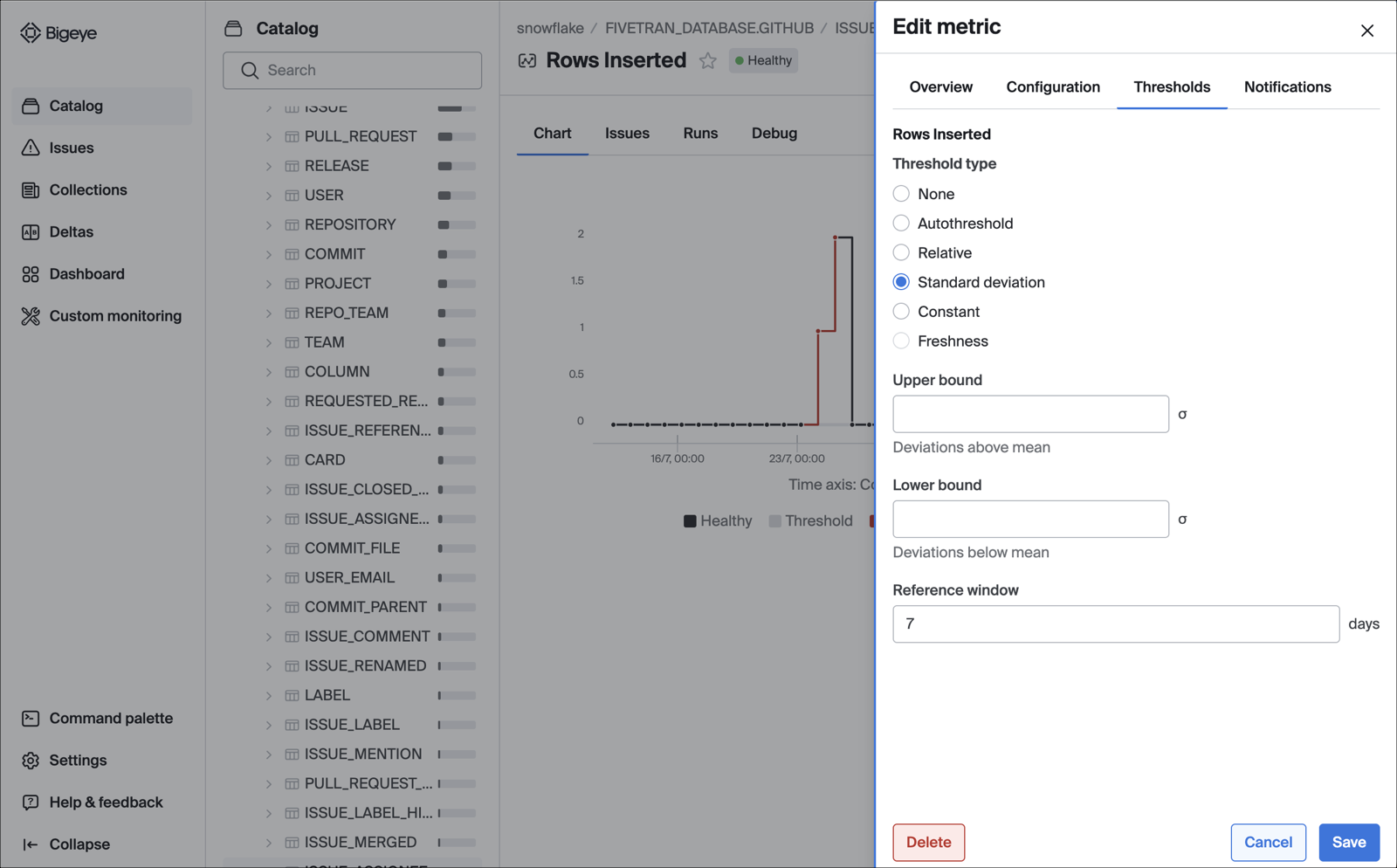Viewport: 1397px width, 868px height.
Task: Open the Dashboard grid icon
Action: point(31,274)
